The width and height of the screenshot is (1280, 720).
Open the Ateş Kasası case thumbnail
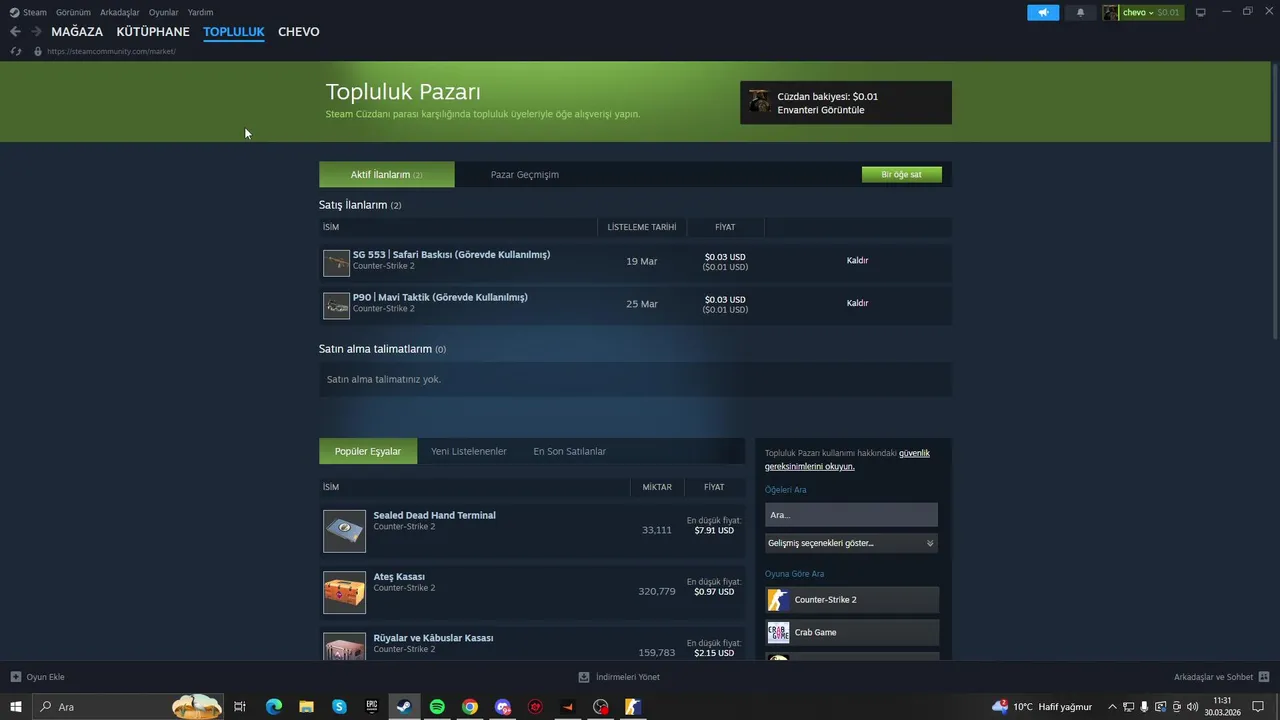(344, 592)
